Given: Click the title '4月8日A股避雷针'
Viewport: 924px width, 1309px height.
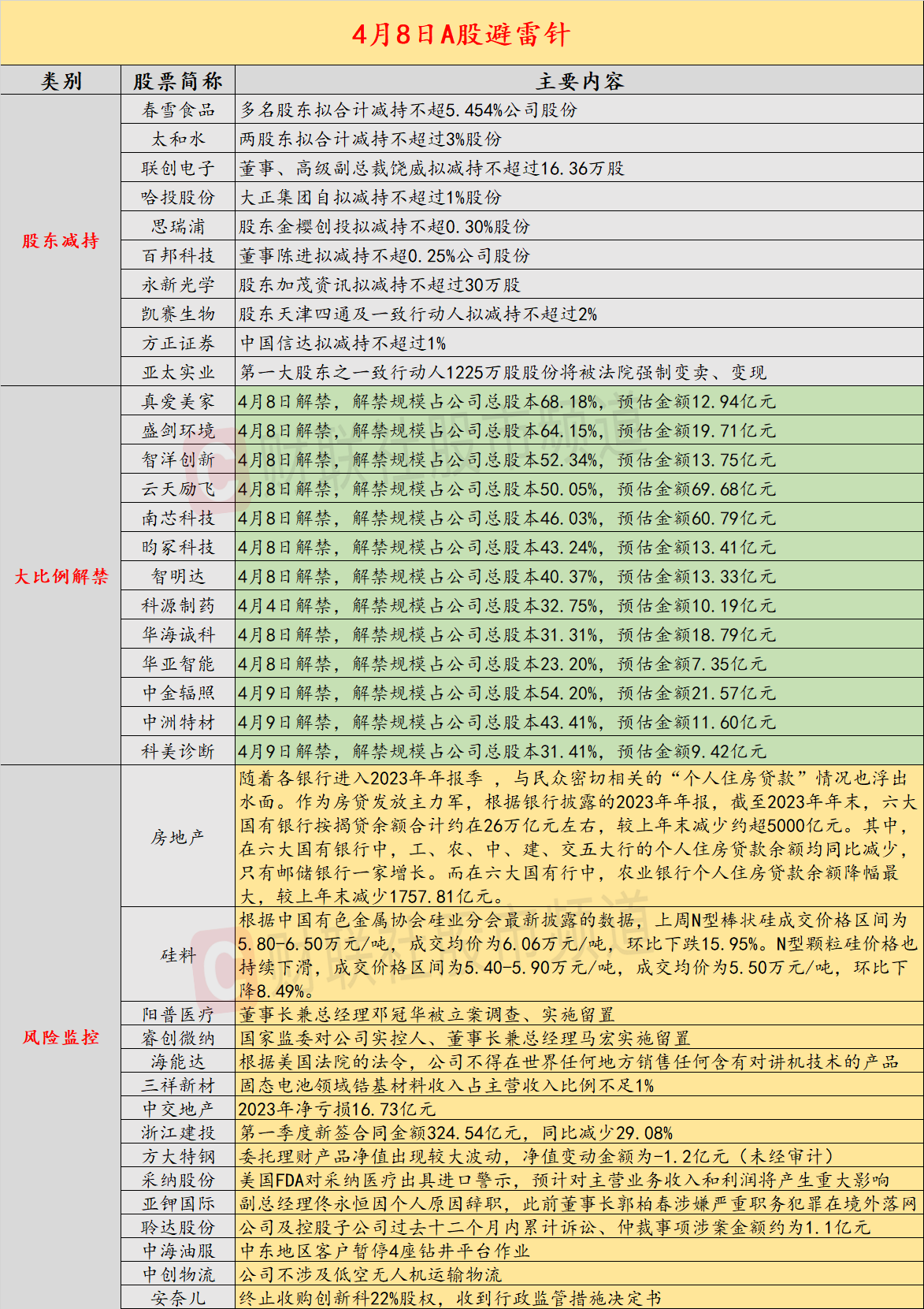Looking at the screenshot, I should coord(461,34).
